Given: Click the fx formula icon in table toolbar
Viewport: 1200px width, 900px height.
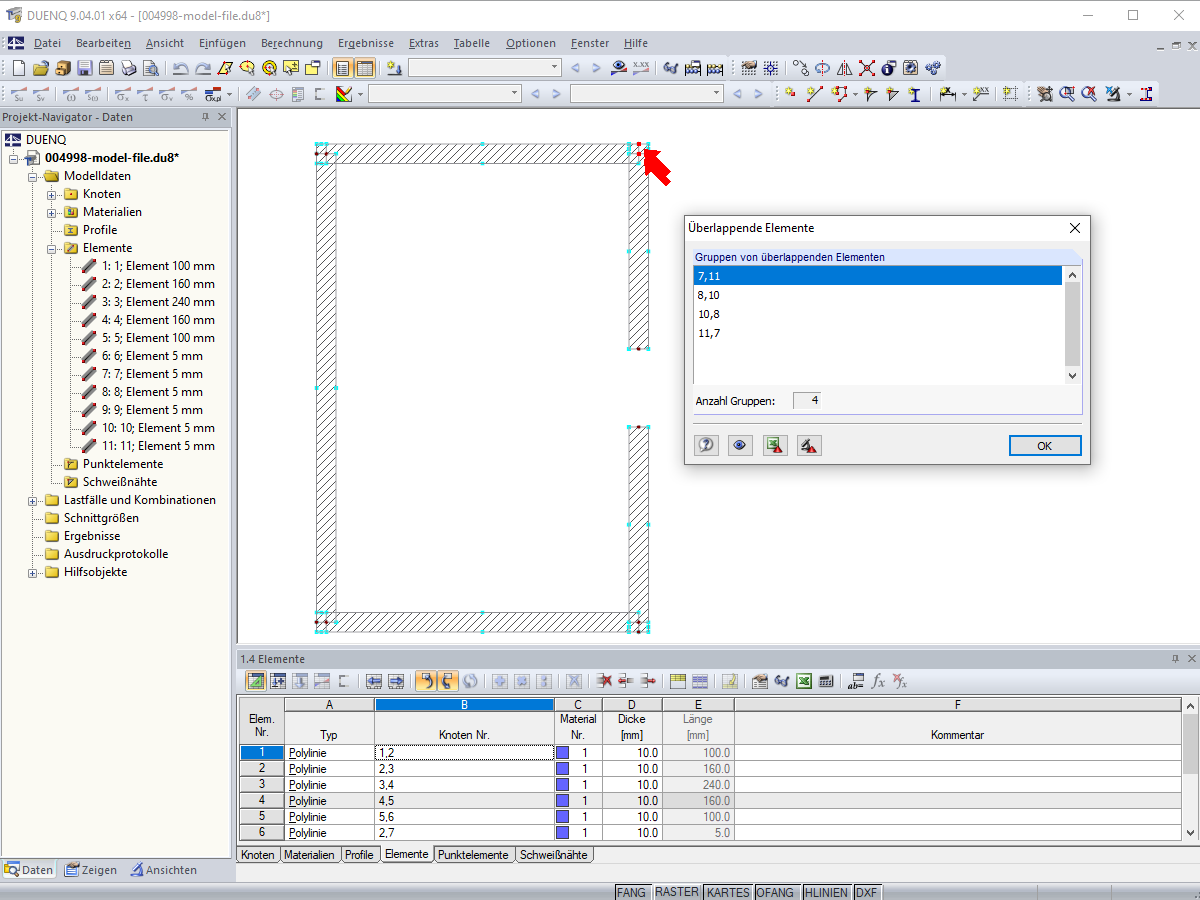Looking at the screenshot, I should [x=878, y=681].
